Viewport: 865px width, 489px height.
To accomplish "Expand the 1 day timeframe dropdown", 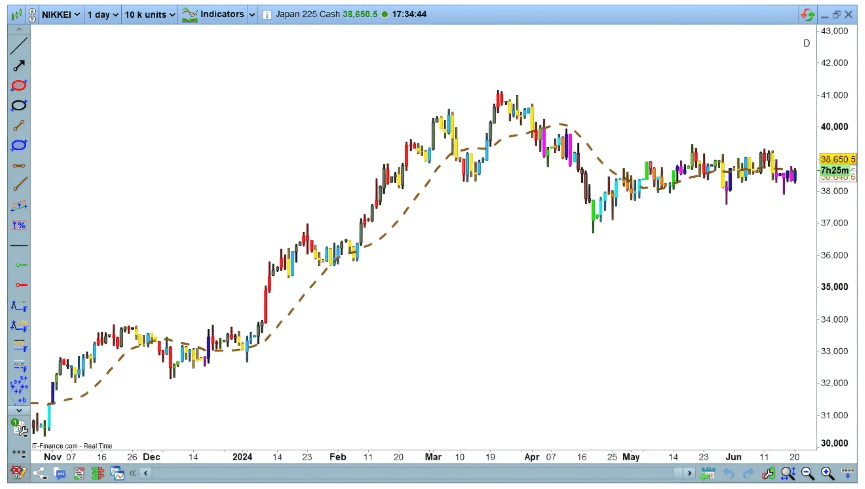I will click(x=101, y=15).
